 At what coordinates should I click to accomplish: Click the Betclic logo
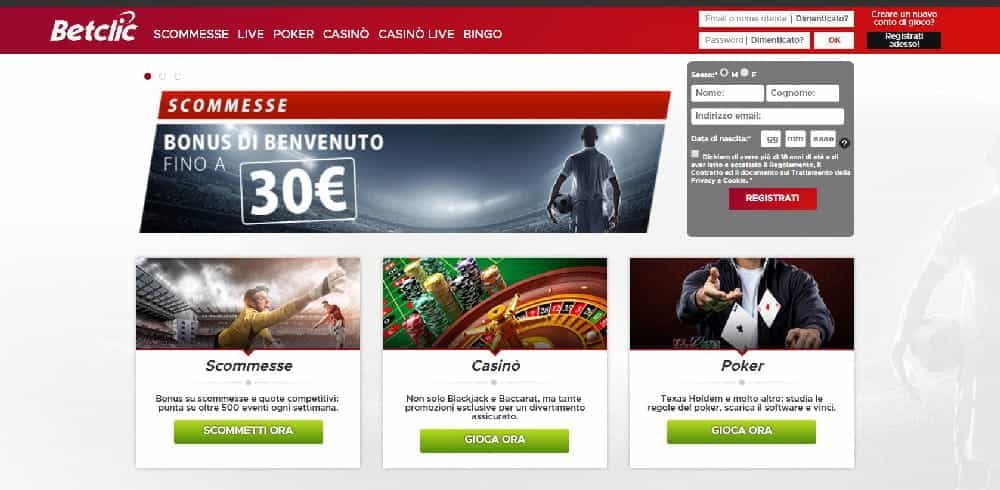94,27
